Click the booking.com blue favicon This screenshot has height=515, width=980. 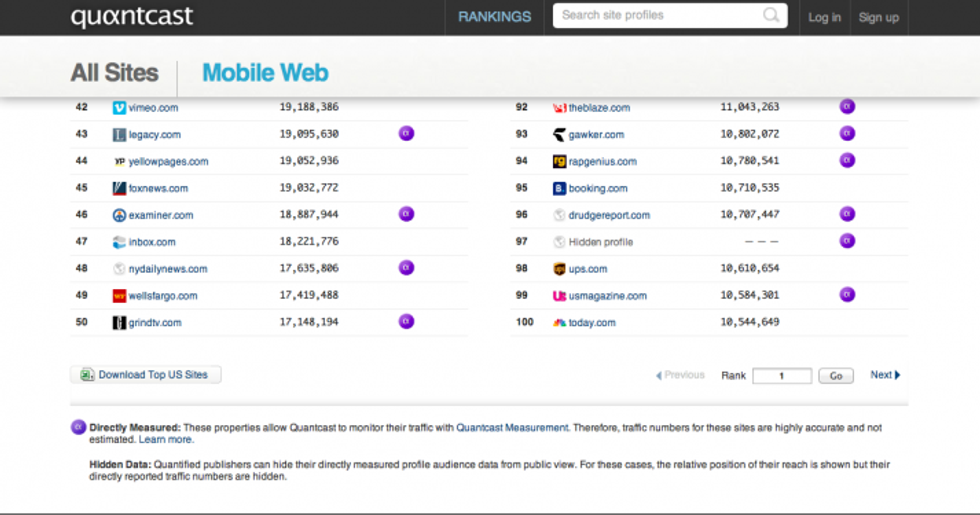tap(560, 188)
